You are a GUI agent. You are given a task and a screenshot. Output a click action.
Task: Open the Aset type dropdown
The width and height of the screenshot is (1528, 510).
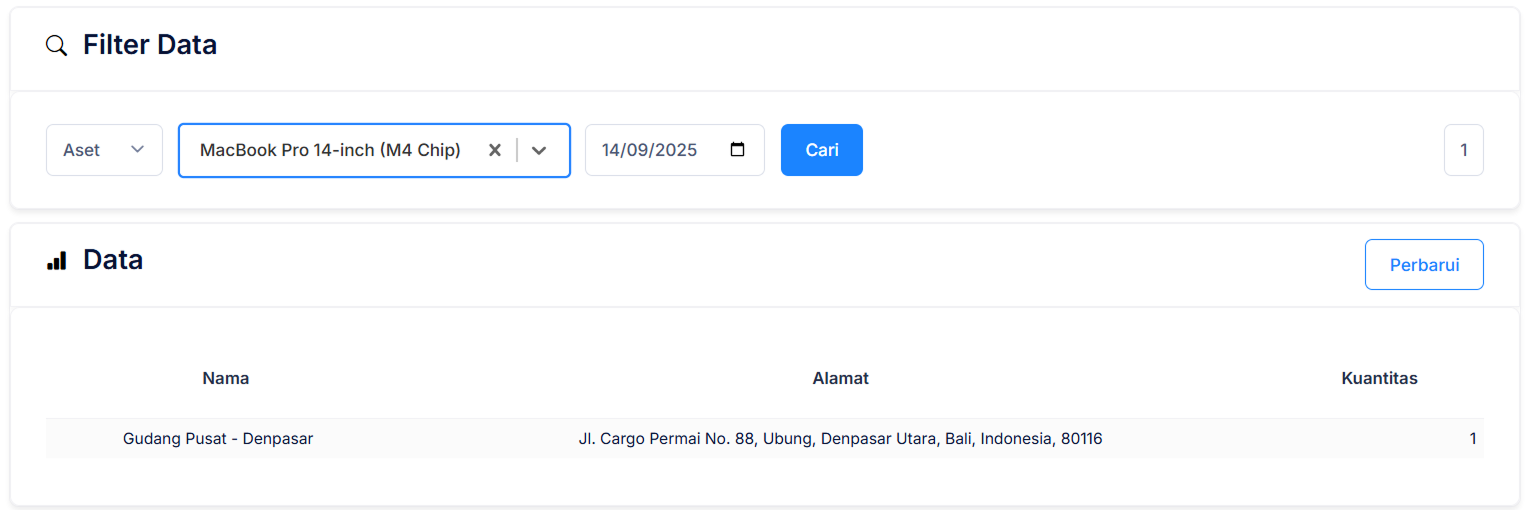(104, 150)
